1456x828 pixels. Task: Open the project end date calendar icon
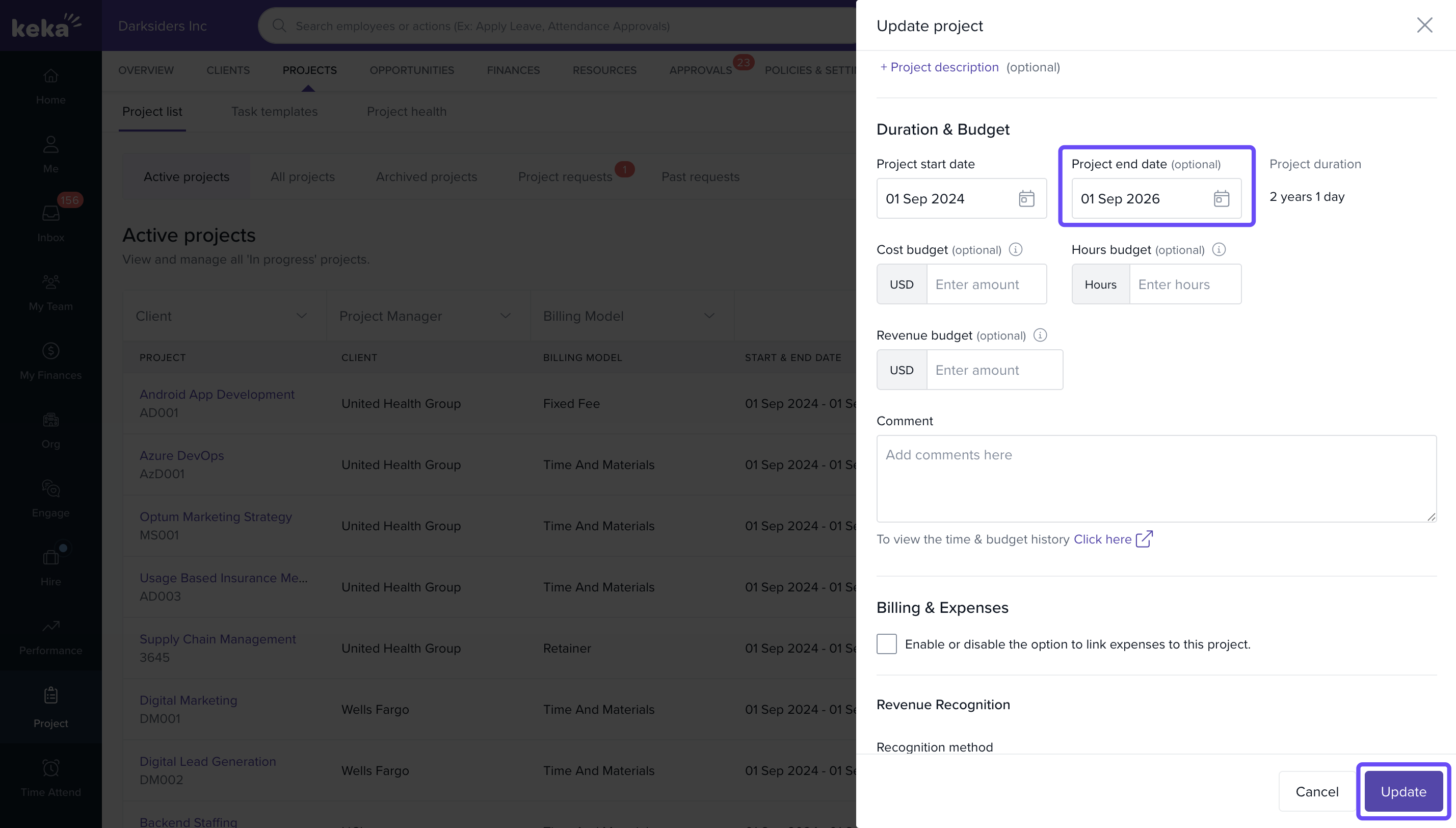(x=1221, y=198)
